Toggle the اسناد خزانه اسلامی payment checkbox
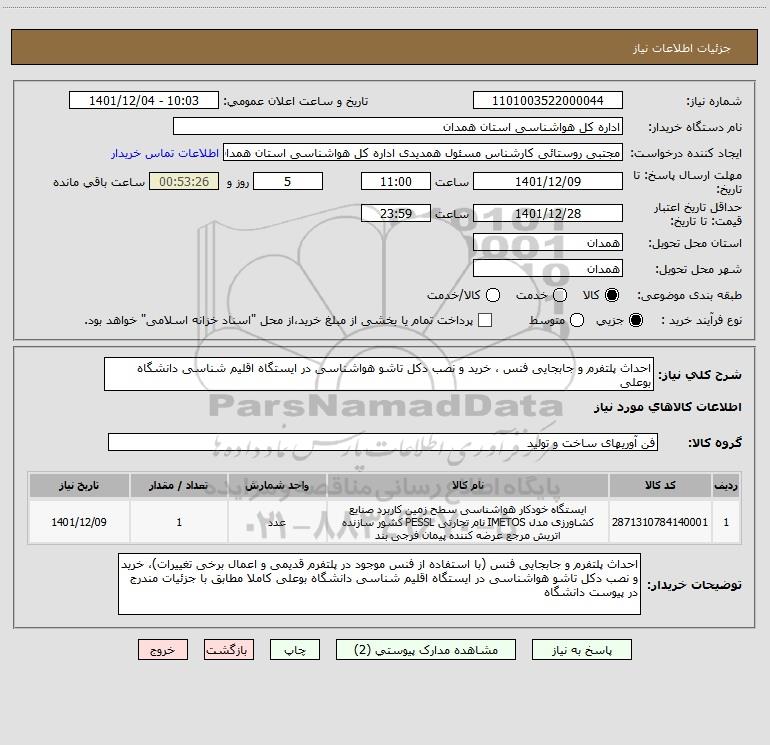 point(485,320)
